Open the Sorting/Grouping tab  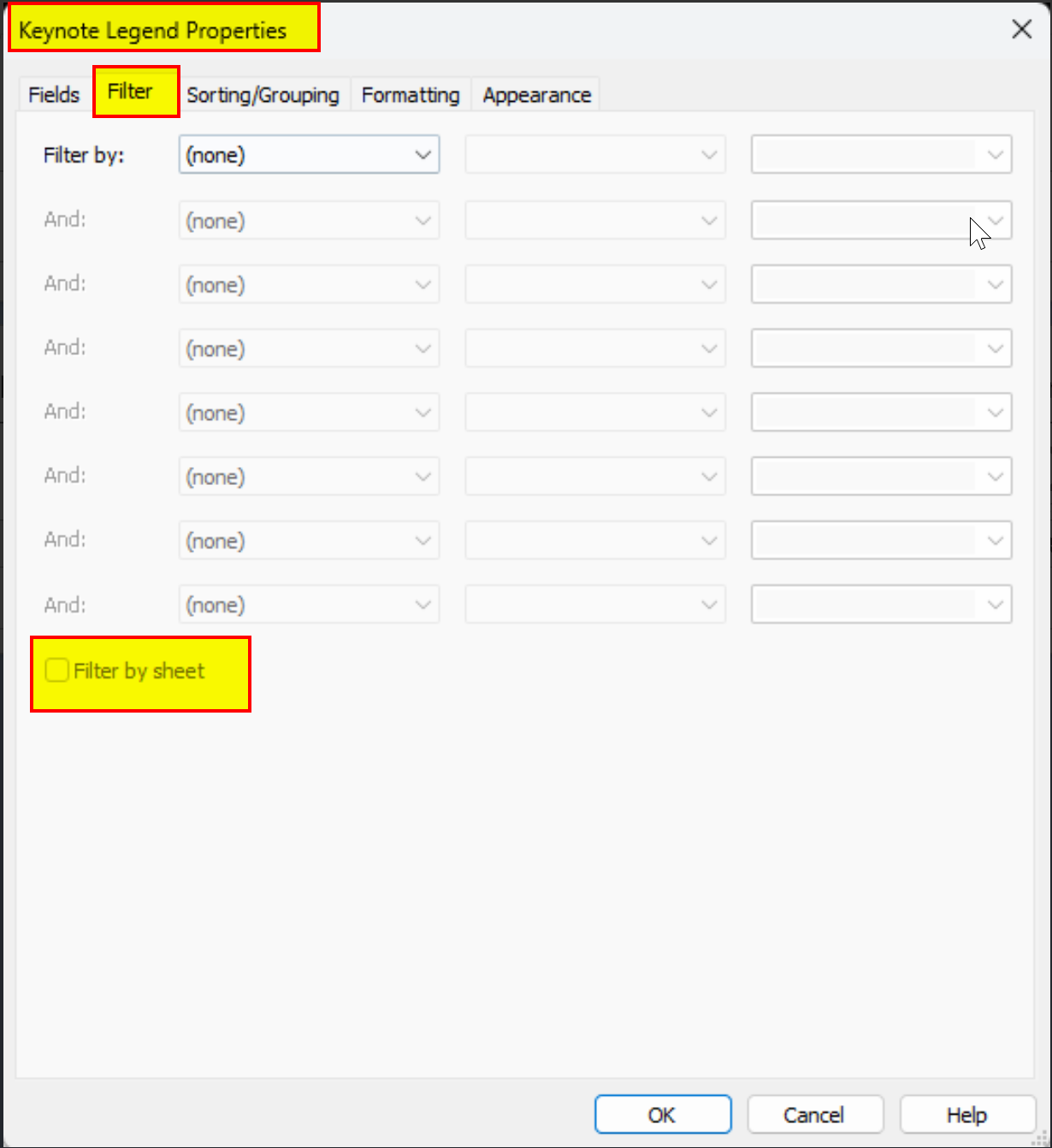(x=263, y=95)
